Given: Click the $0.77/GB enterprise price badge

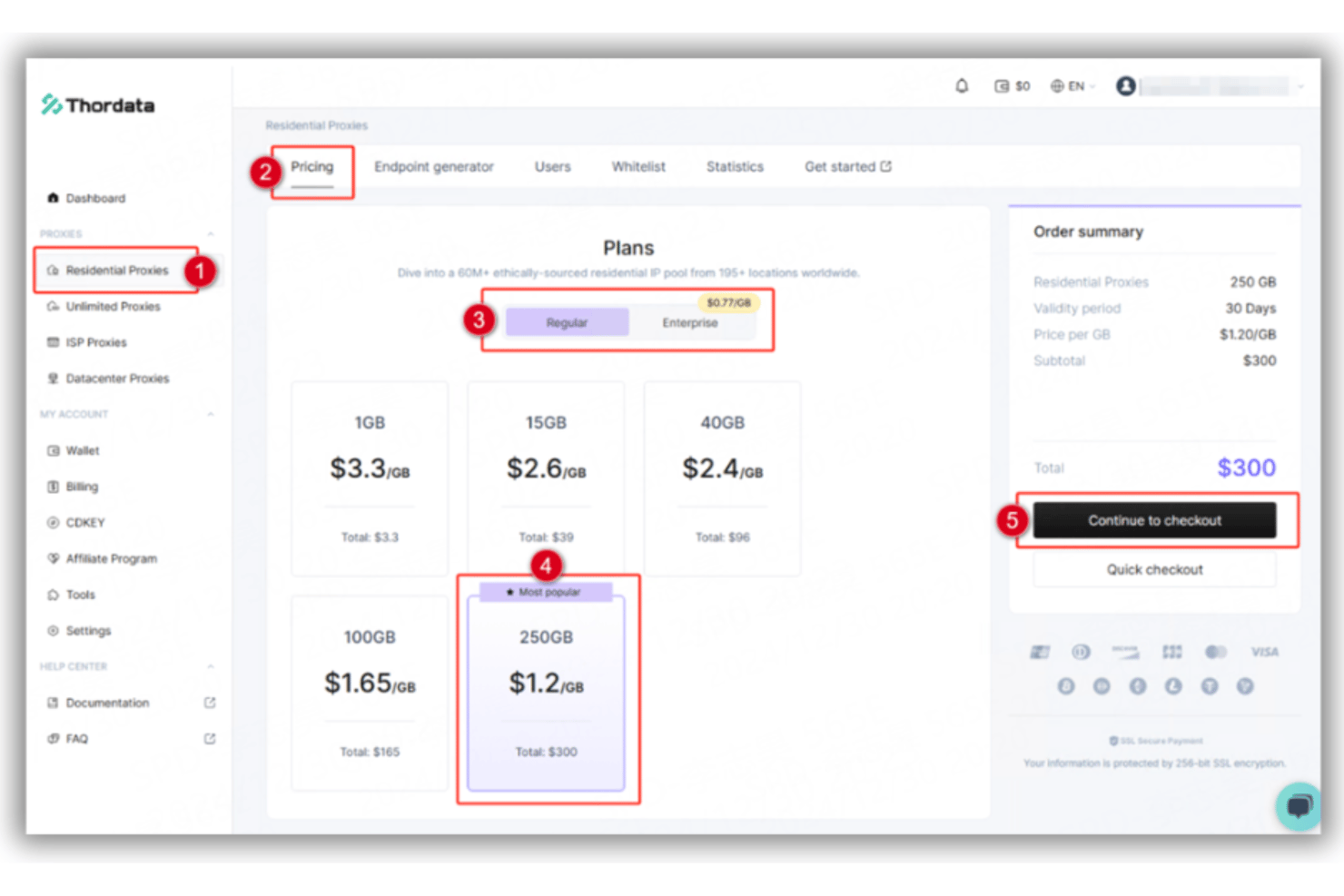Looking at the screenshot, I should (x=728, y=302).
